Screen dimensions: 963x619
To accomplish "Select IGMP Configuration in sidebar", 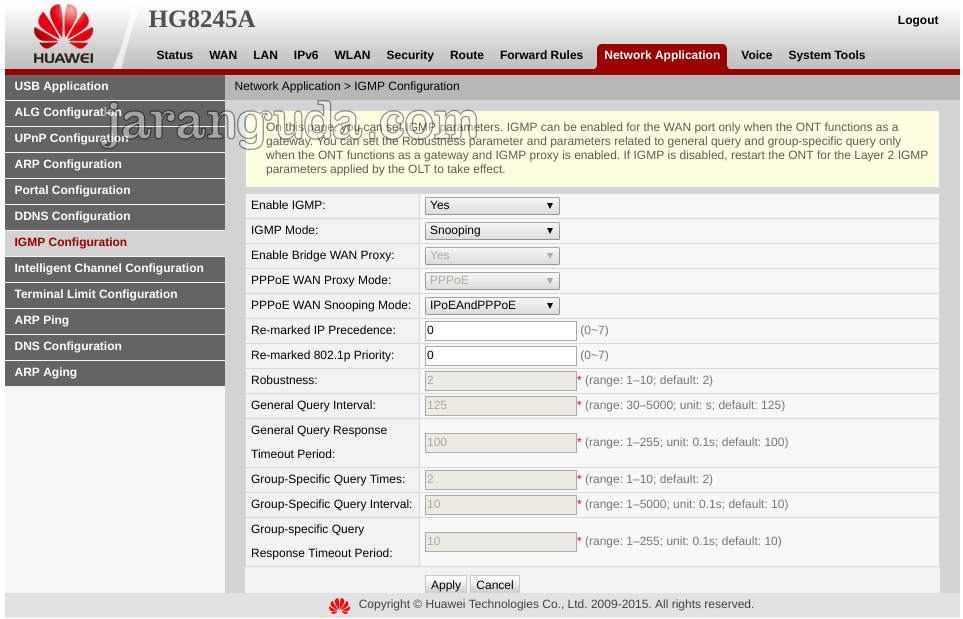I will click(x=115, y=243).
